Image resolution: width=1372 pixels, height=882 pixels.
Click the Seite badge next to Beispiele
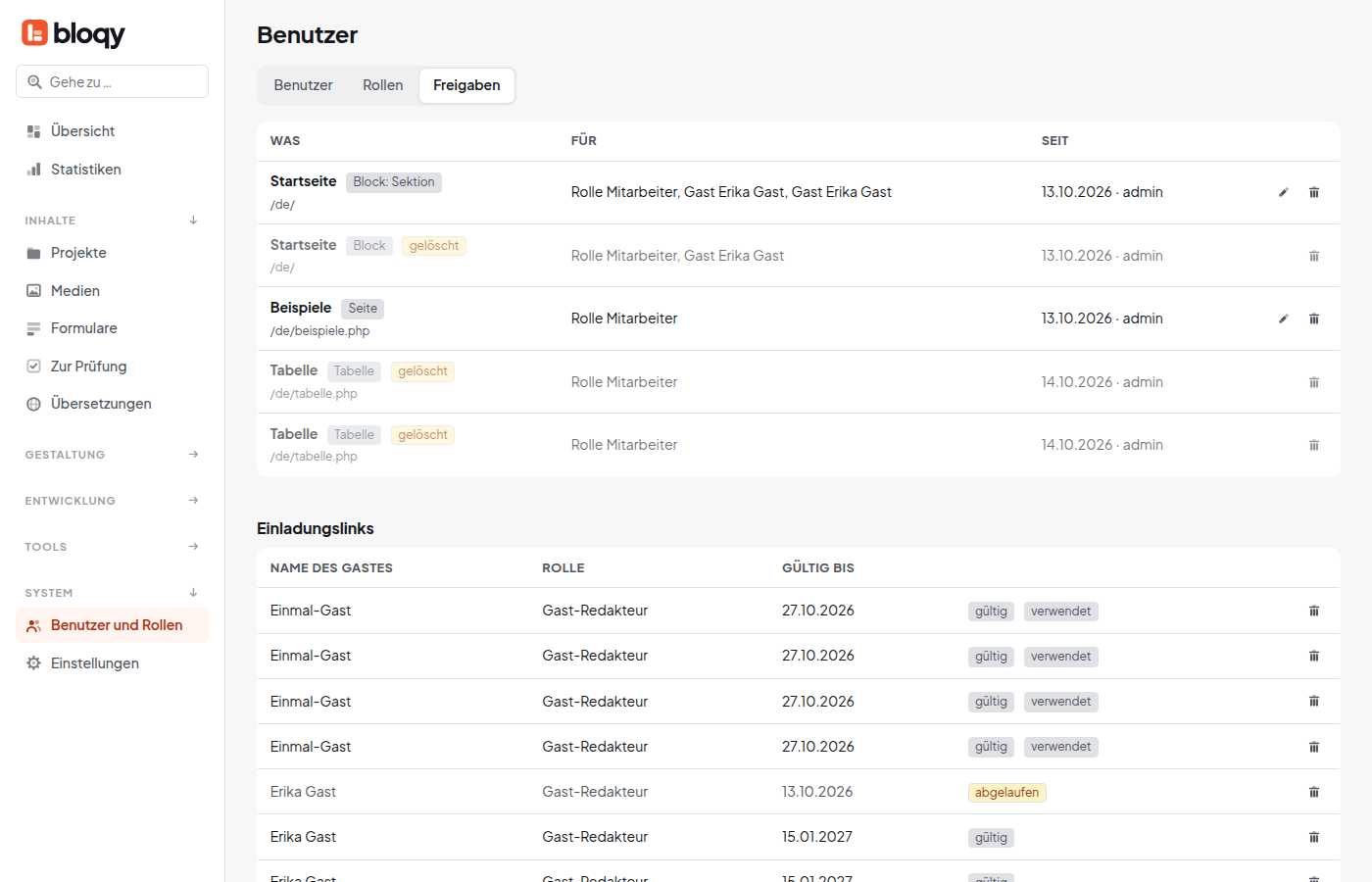363,309
